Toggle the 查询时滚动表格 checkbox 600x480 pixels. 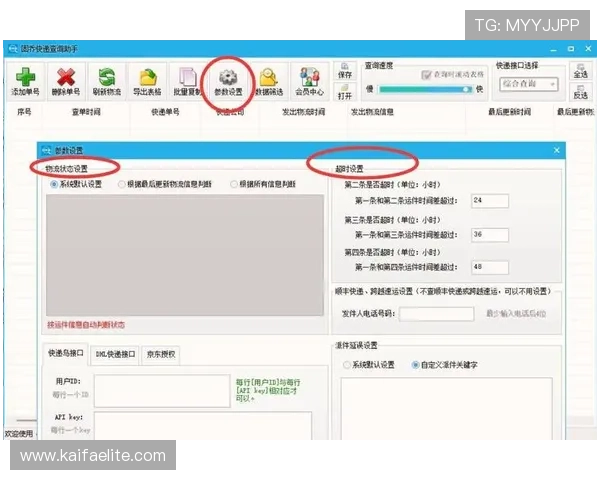426,75
